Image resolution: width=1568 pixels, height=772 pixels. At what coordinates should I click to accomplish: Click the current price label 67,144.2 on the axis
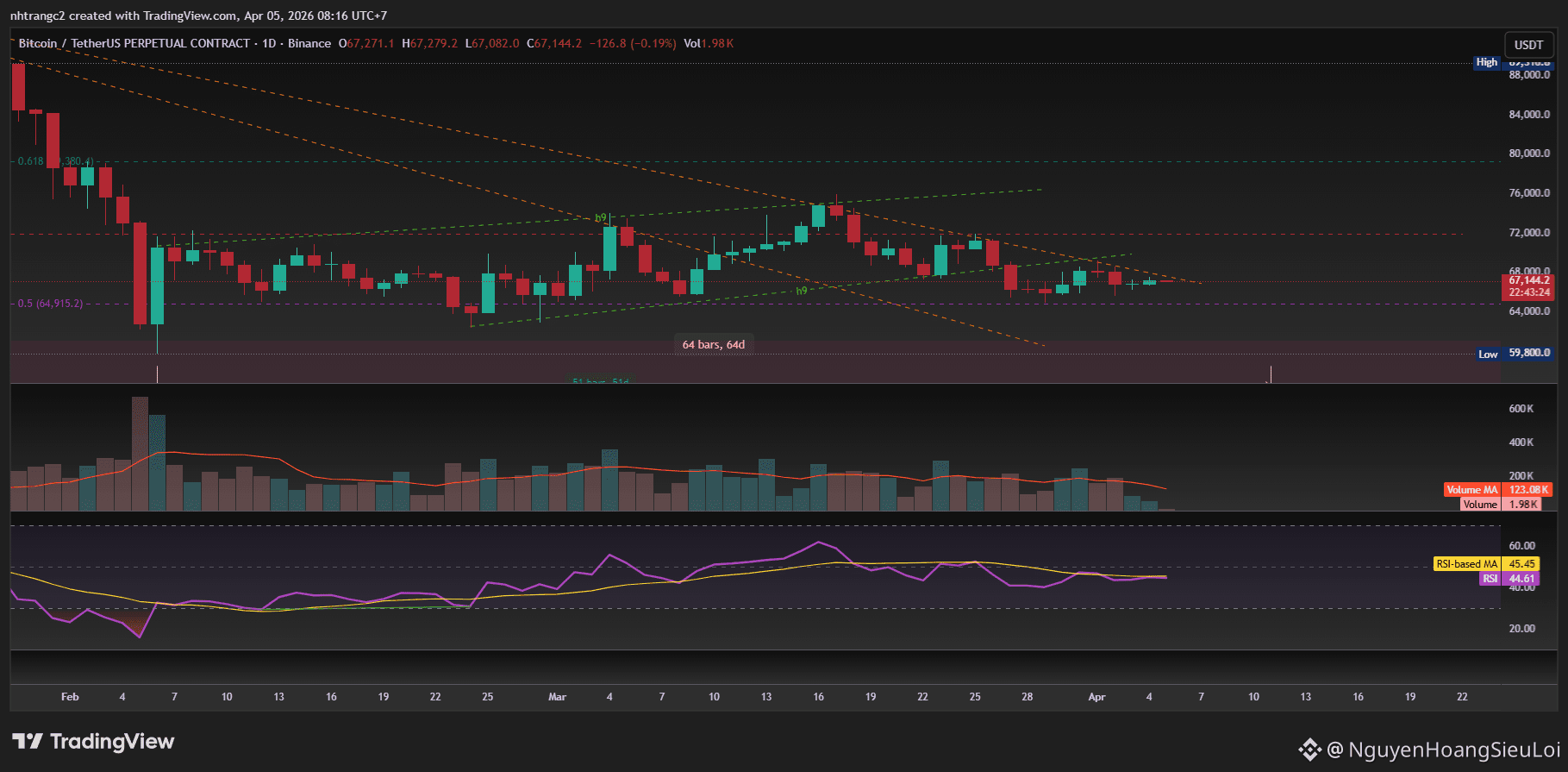[x=1529, y=280]
